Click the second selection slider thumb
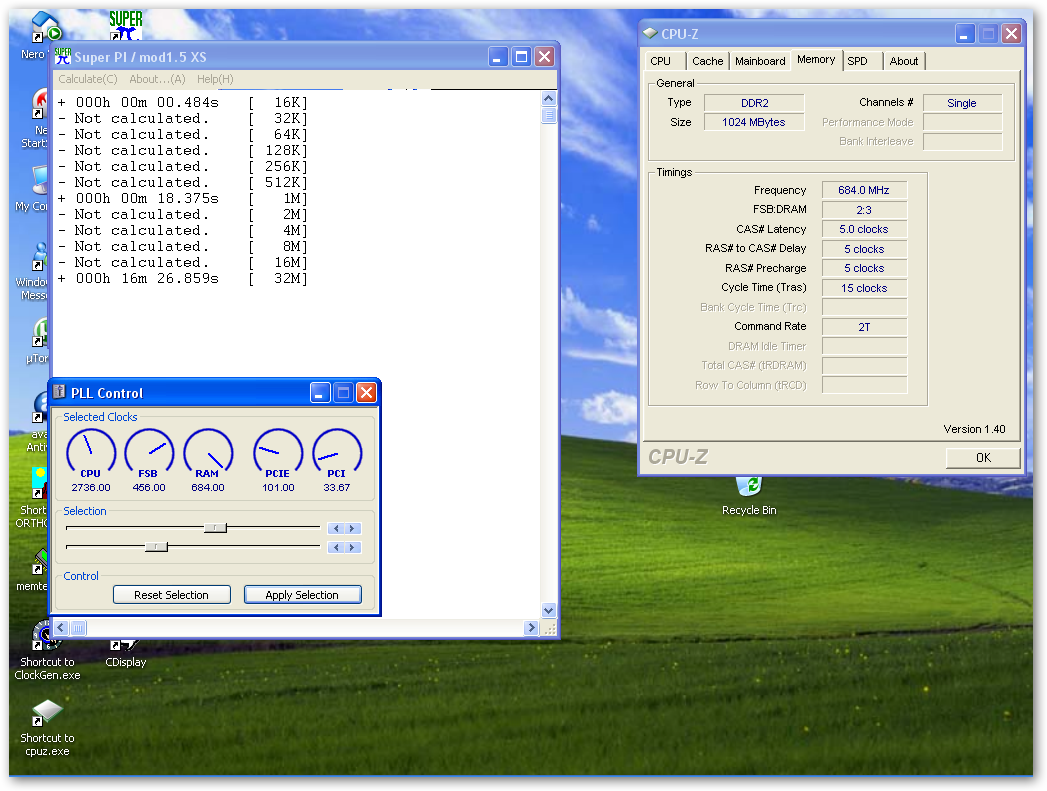Screen dimensions: 1047x791 156,547
